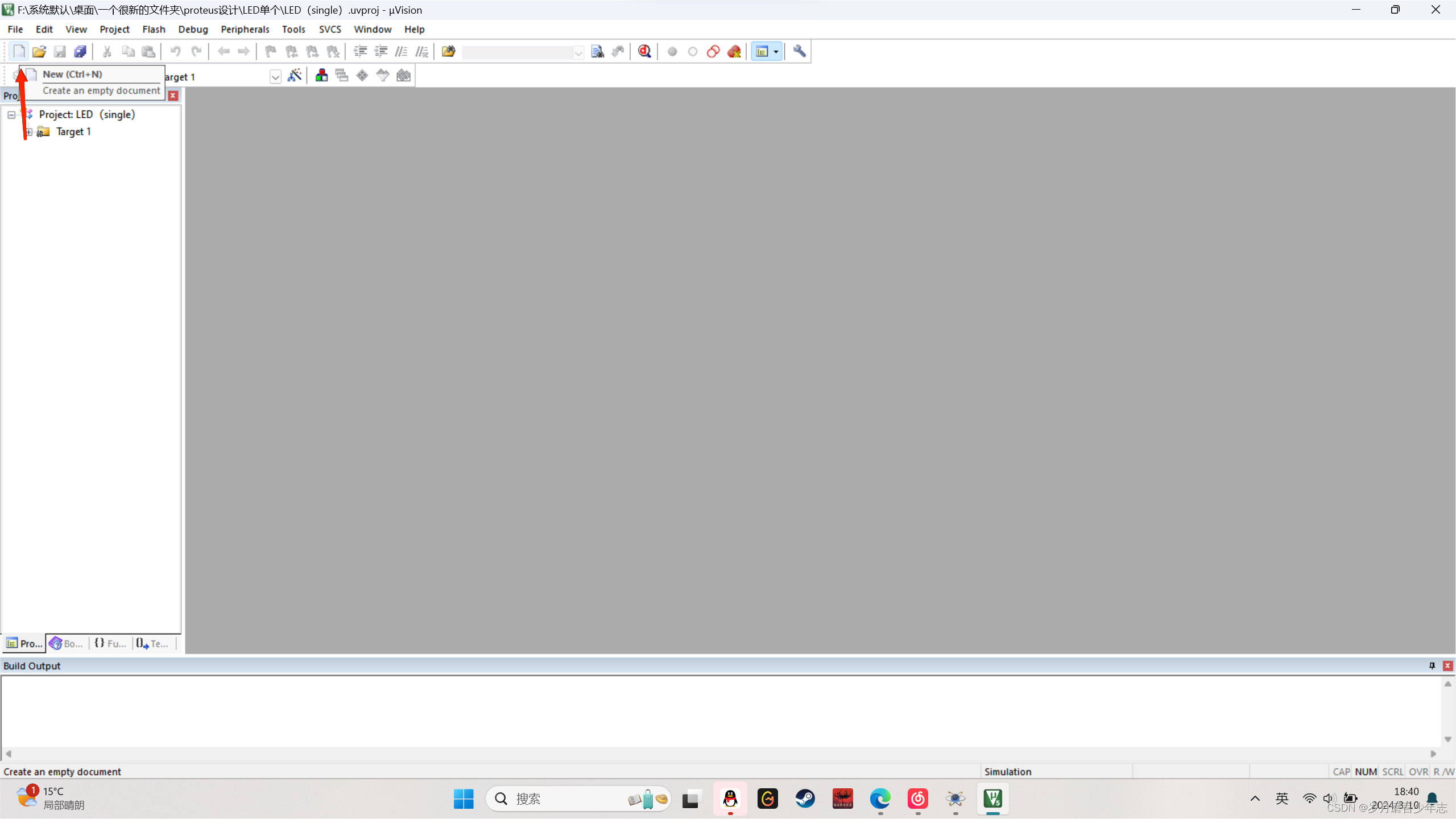Open the Edit menu
The width and height of the screenshot is (1456, 819).
point(44,29)
